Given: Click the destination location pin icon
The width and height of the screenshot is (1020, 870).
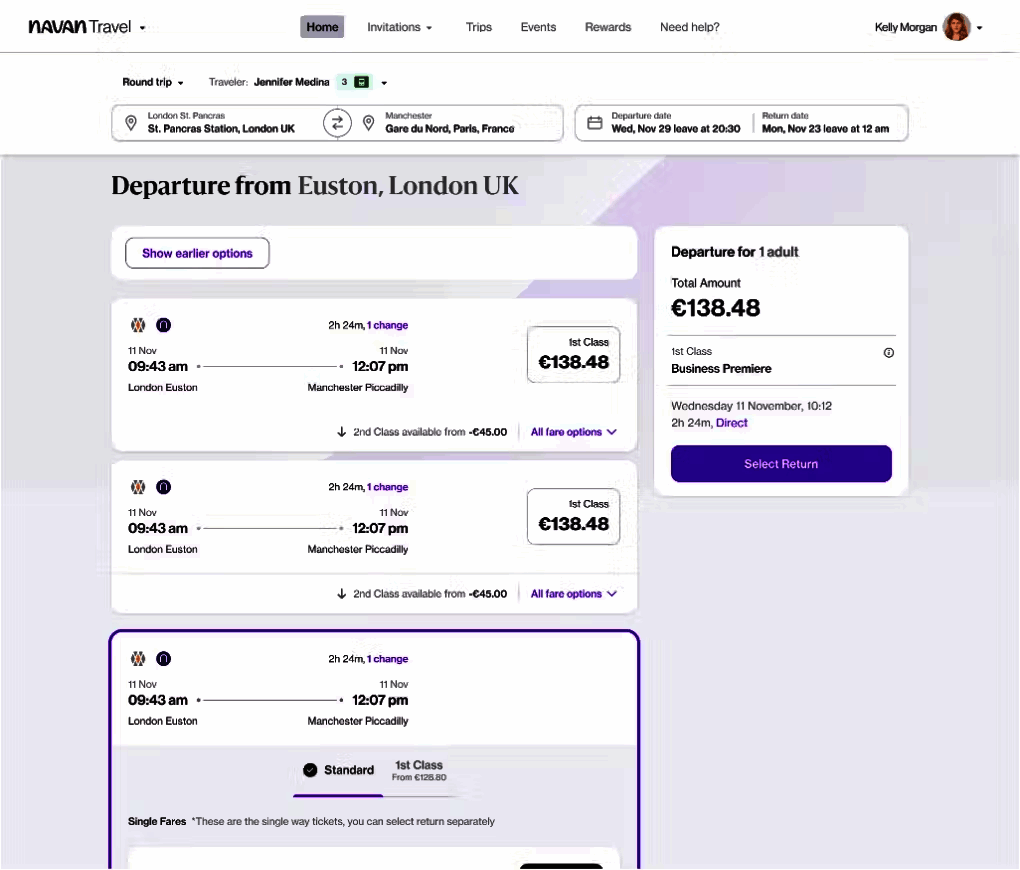Looking at the screenshot, I should click(x=368, y=123).
